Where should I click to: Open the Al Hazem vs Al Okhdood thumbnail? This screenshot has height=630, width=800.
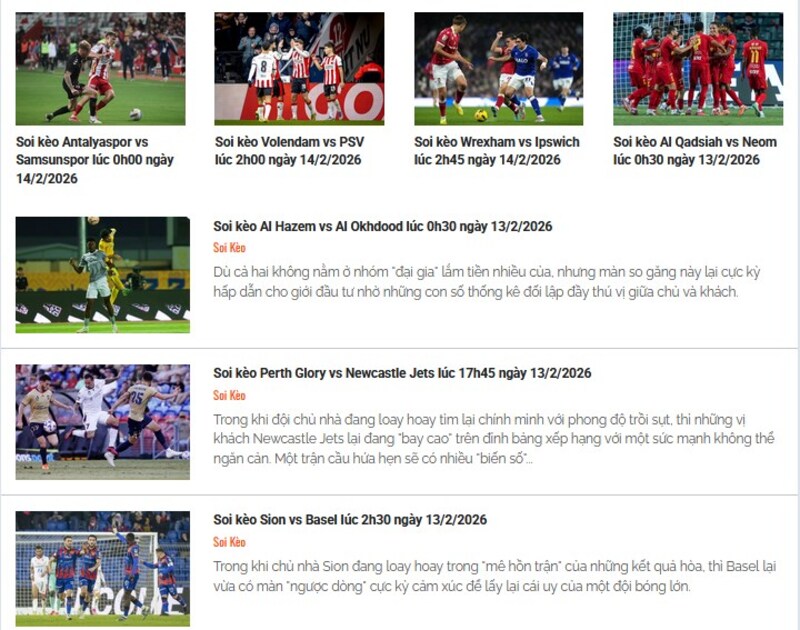[x=103, y=275]
